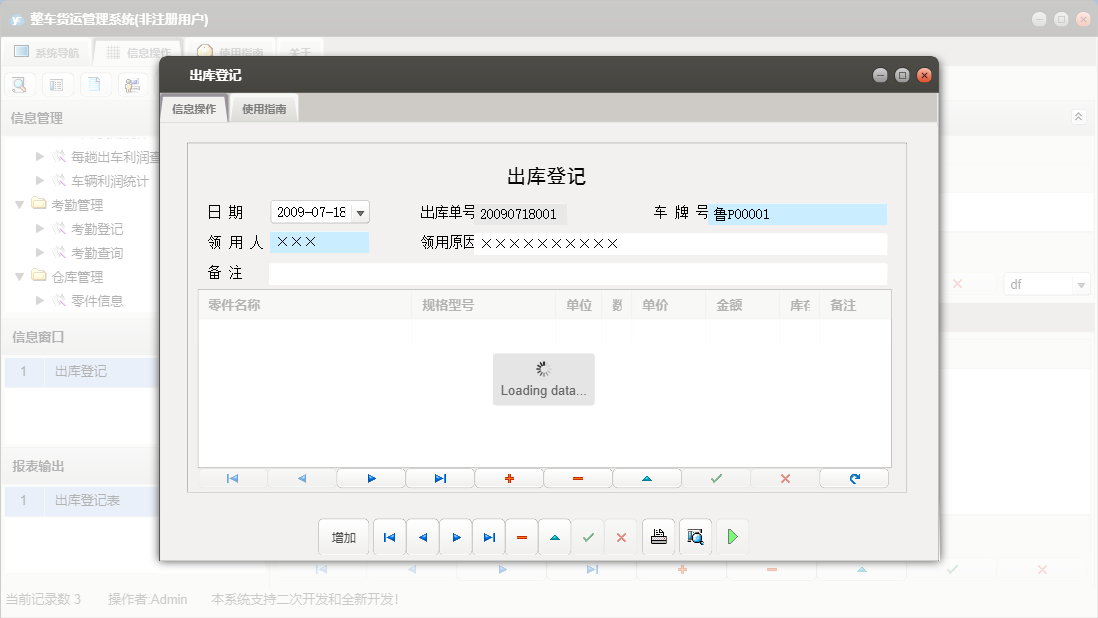Open printing via the printer icon
Image resolution: width=1098 pixels, height=618 pixels.
(x=658, y=537)
